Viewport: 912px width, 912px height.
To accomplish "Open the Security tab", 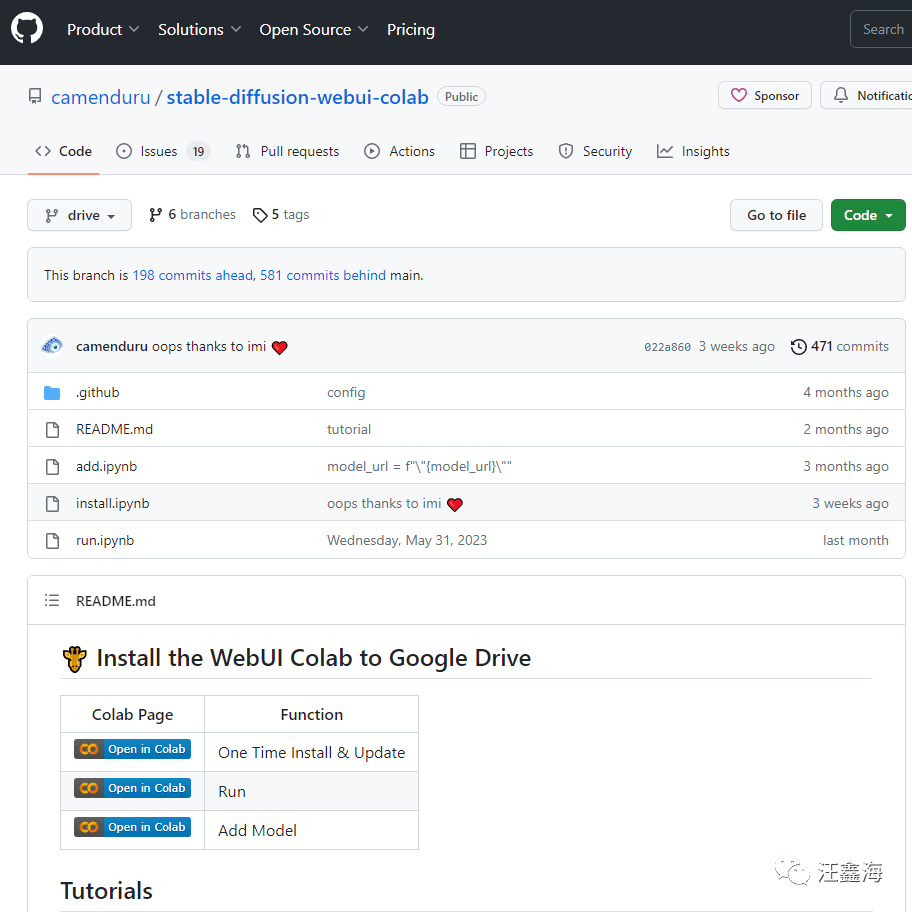I will point(595,151).
